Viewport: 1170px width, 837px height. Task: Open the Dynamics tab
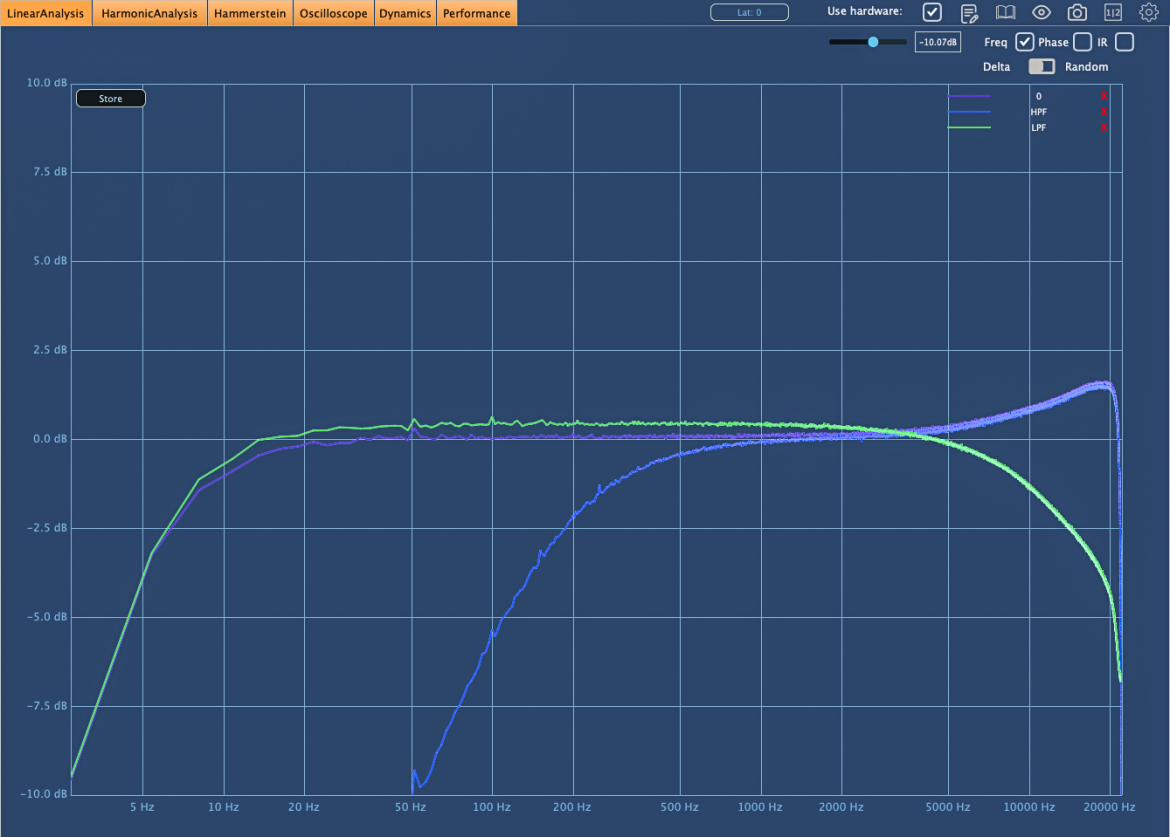click(x=405, y=13)
